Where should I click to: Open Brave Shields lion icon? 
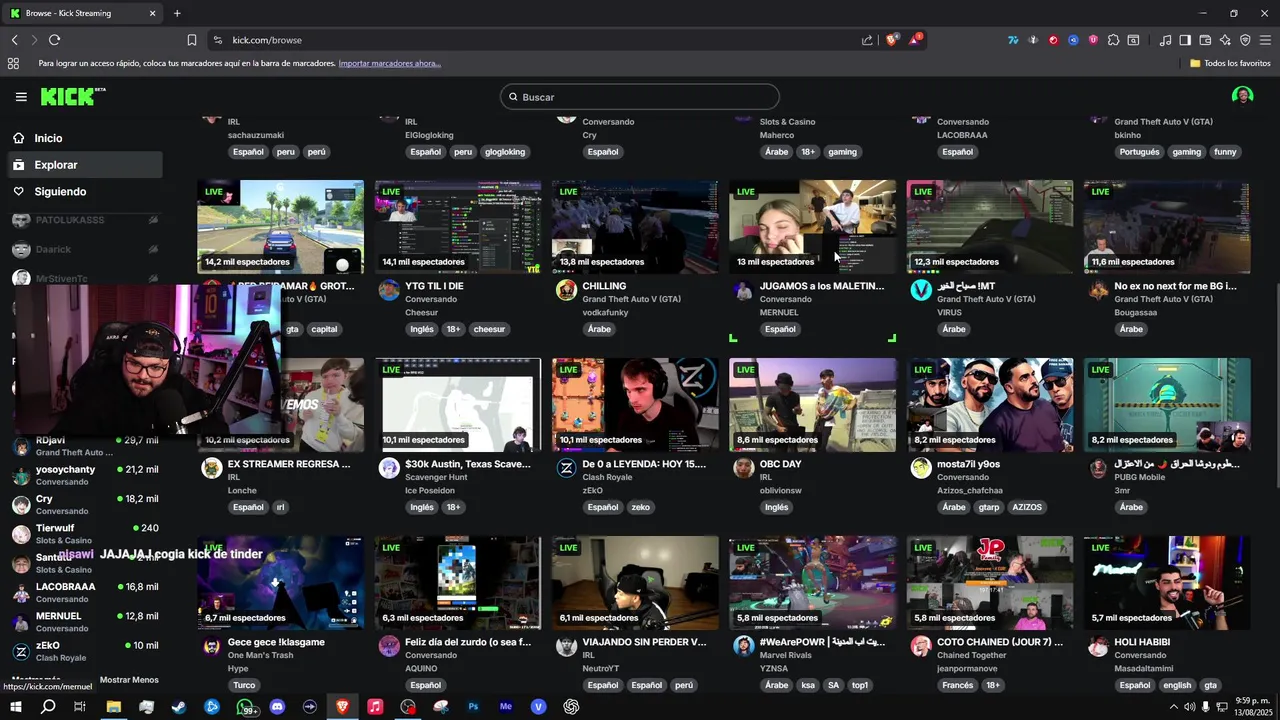click(892, 40)
